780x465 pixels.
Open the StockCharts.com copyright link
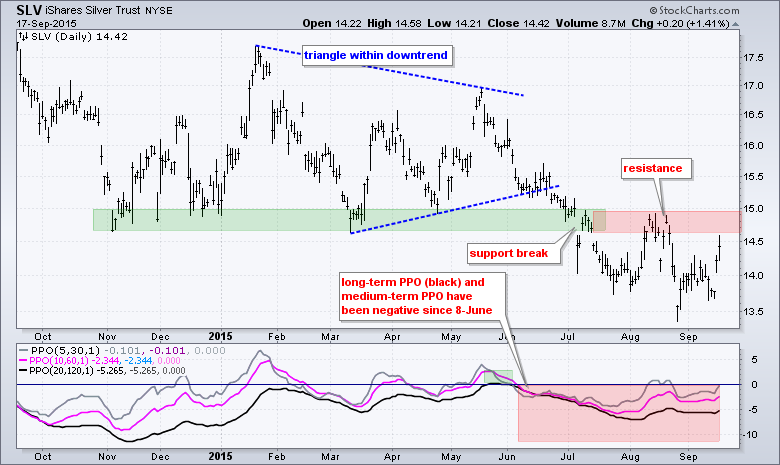pyautogui.click(x=694, y=10)
